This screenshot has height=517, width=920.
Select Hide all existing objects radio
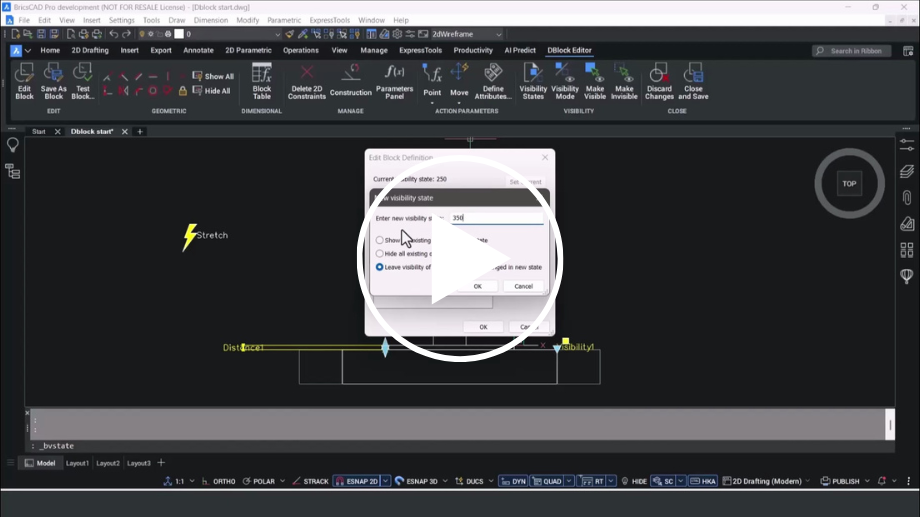tap(380, 254)
